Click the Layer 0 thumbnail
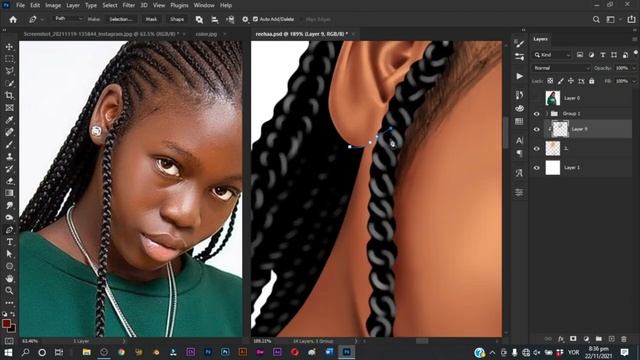 (553, 98)
